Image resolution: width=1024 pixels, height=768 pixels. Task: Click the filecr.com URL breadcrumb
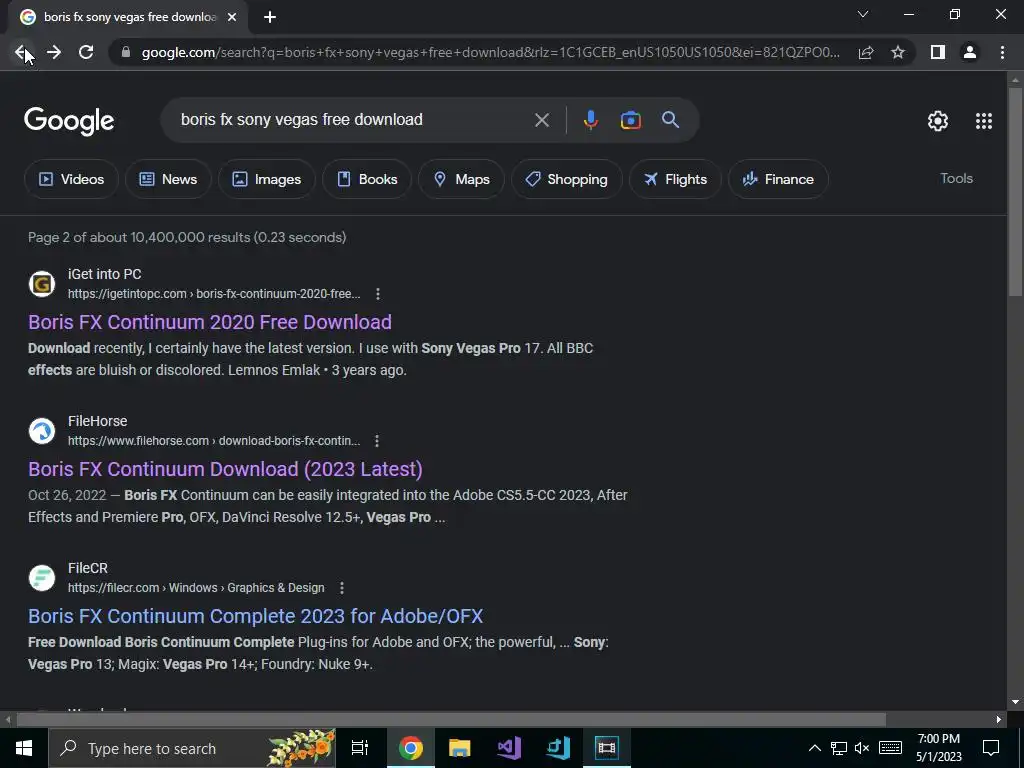196,588
